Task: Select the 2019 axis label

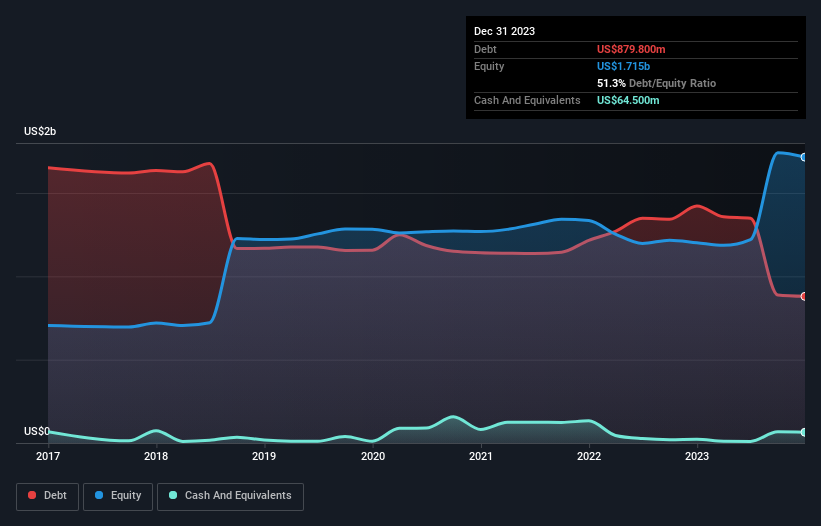Action: (264, 456)
